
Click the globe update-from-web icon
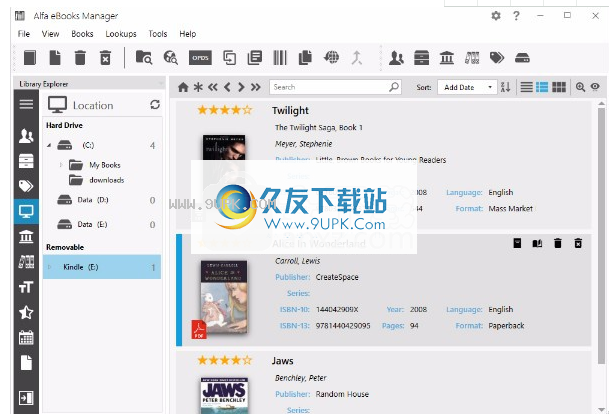point(331,57)
